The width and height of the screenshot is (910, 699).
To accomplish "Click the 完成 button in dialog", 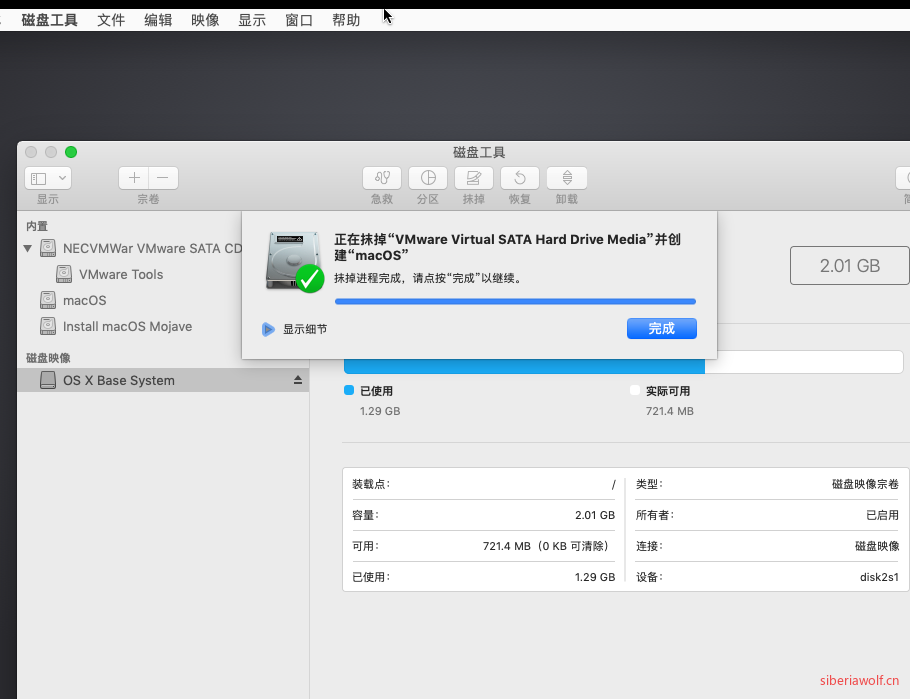I will 662,329.
